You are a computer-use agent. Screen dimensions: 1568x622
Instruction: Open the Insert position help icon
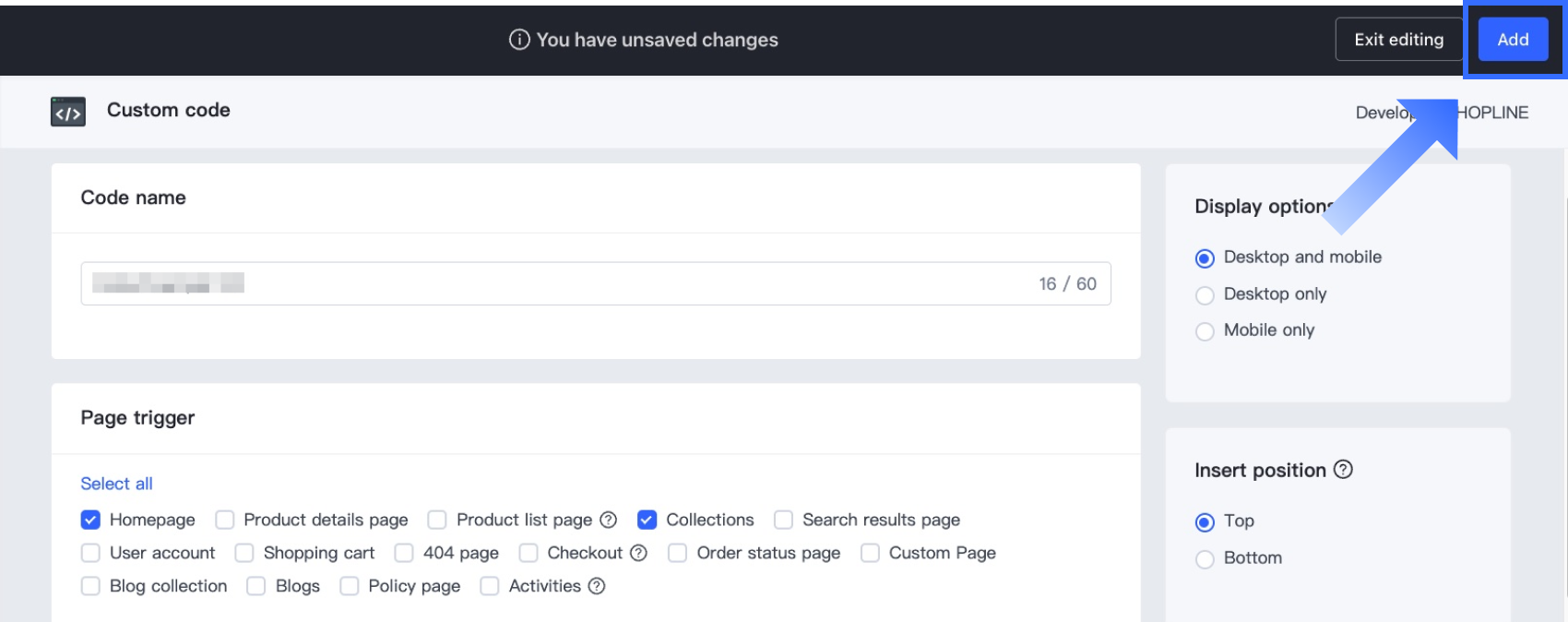1344,470
